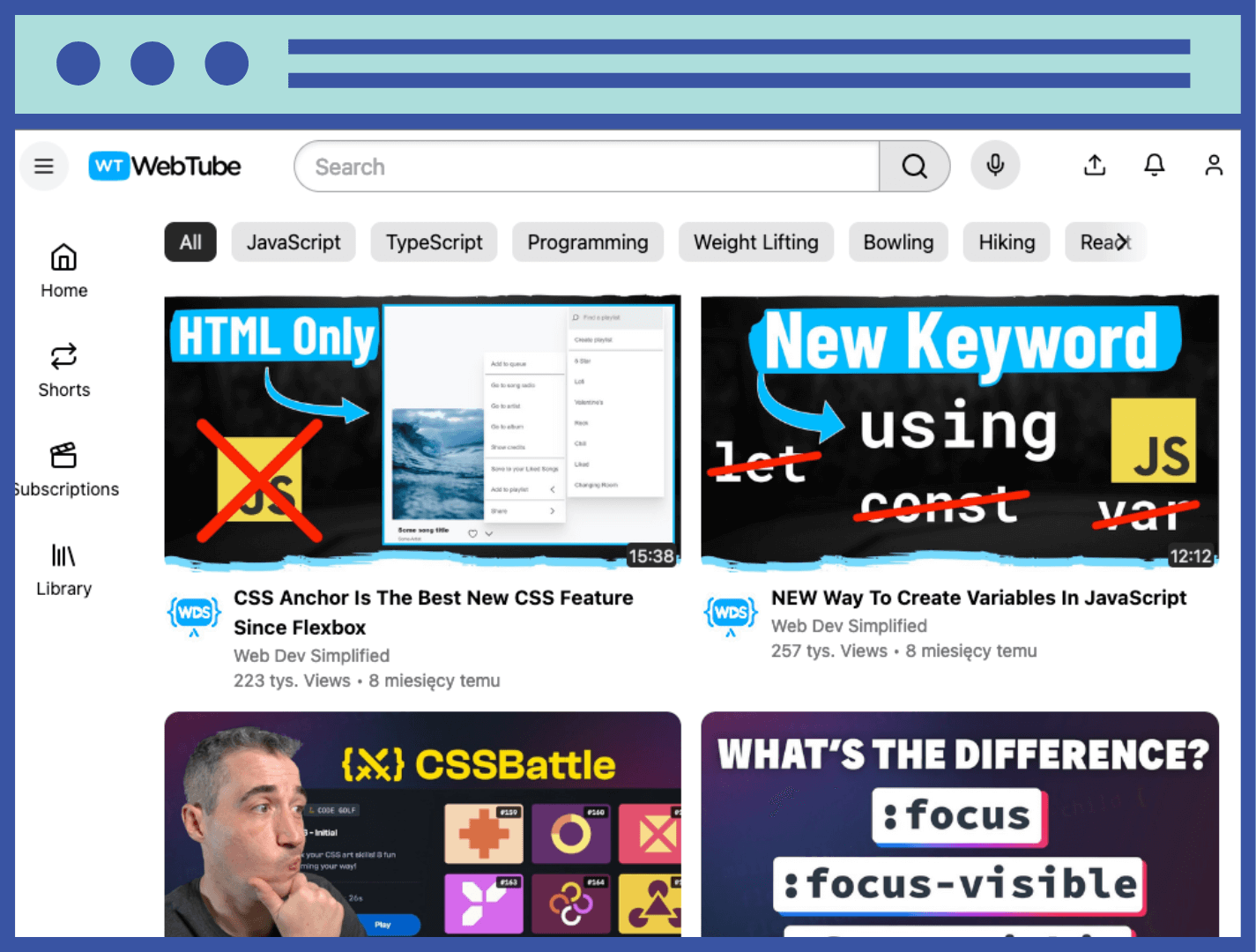Show notifications via the bell icon

[1154, 166]
